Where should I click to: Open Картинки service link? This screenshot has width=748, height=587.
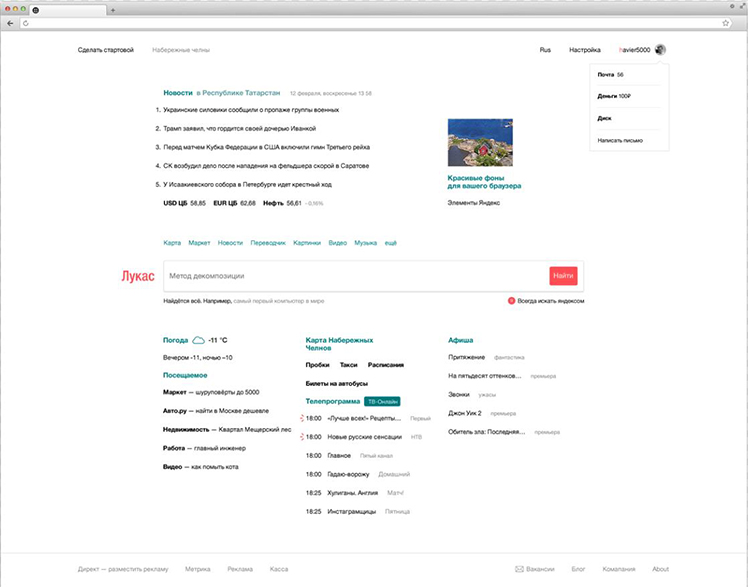pyautogui.click(x=307, y=243)
